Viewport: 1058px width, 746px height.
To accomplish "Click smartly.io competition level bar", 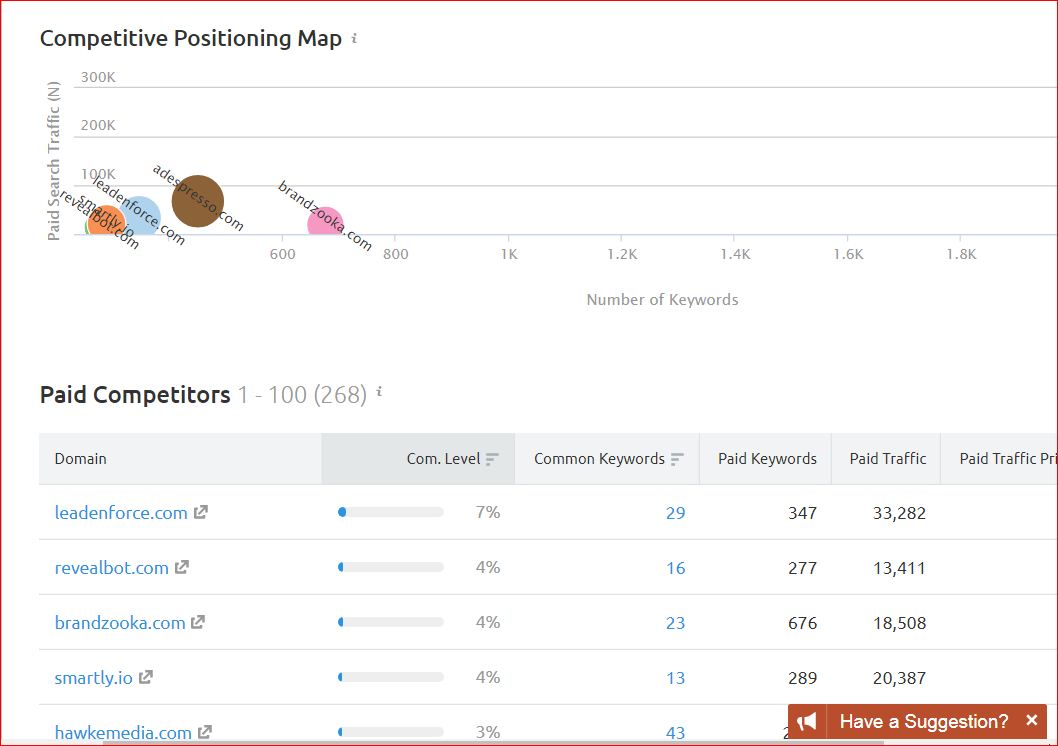I will tap(391, 677).
